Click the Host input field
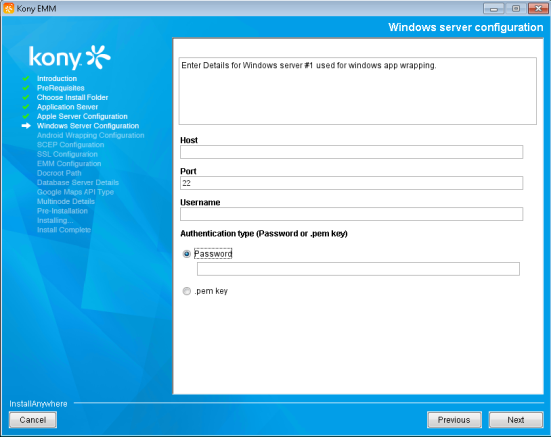The height and width of the screenshot is (437, 551). pos(351,152)
